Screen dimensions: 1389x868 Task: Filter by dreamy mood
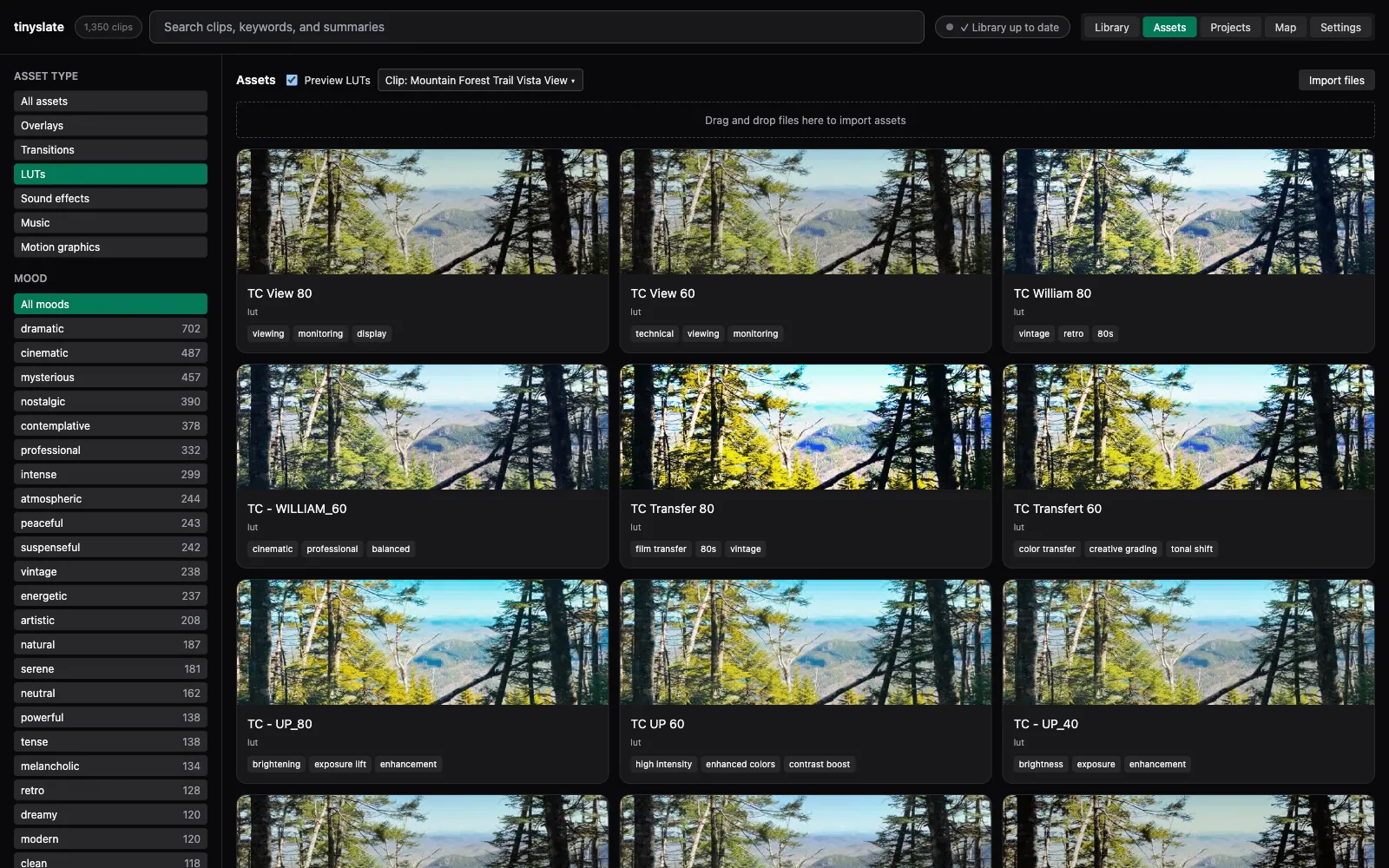pos(110,815)
